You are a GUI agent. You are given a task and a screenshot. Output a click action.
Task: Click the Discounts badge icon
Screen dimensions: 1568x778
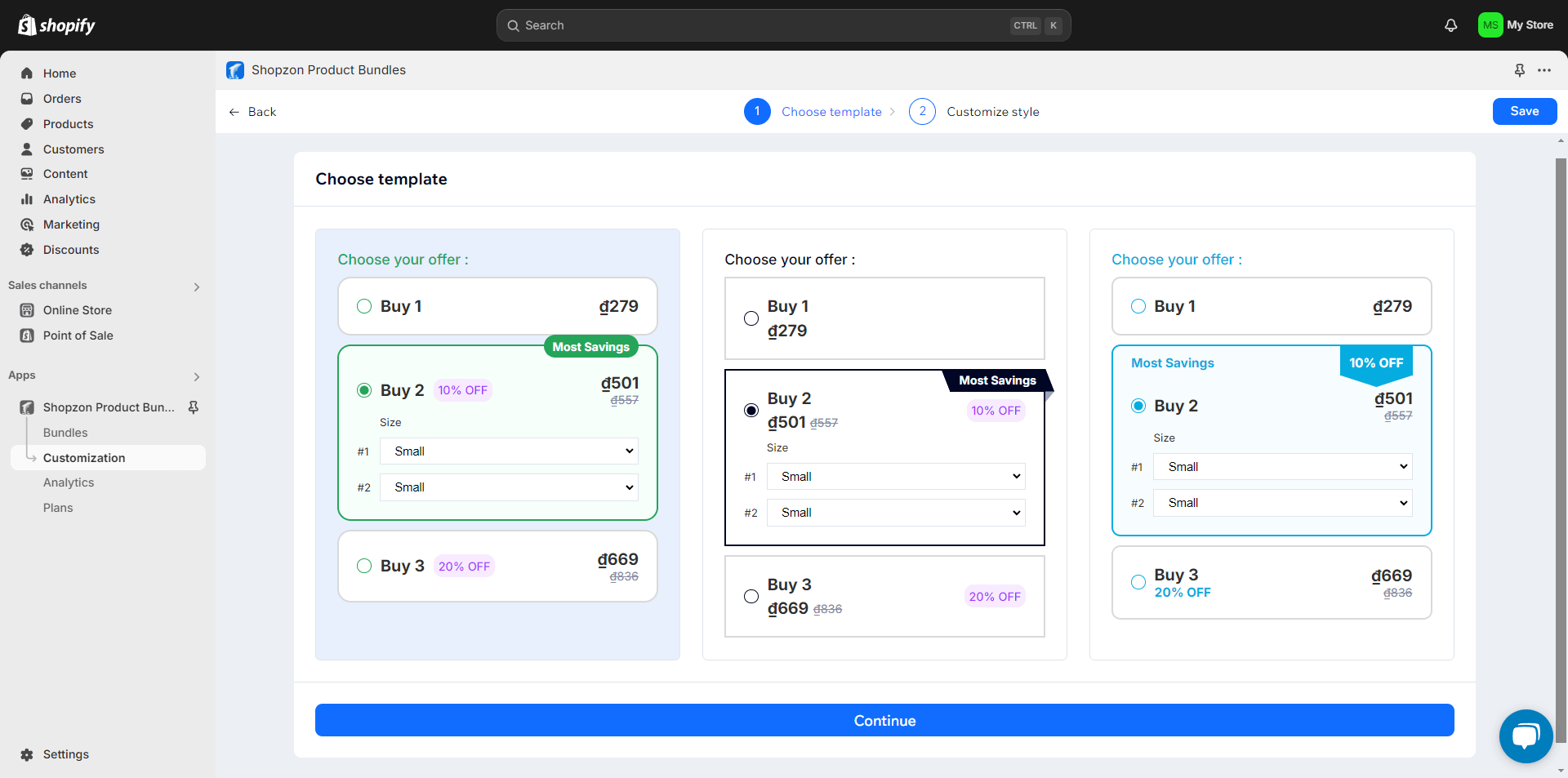coord(27,250)
